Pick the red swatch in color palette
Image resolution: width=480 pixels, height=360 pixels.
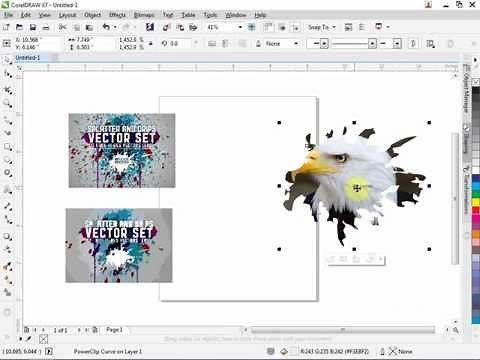click(476, 211)
